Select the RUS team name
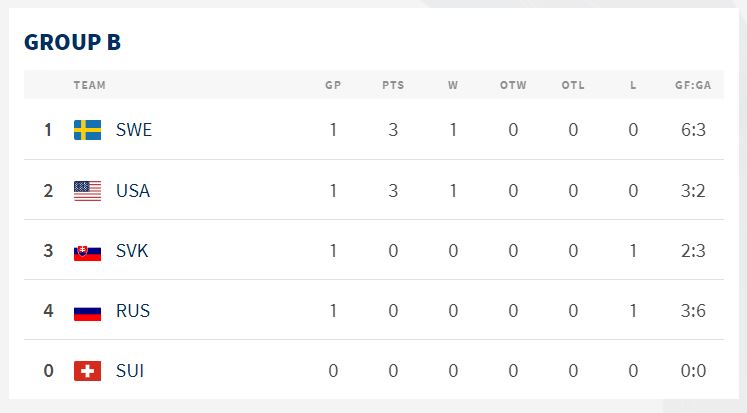The image size is (747, 413). [x=133, y=311]
